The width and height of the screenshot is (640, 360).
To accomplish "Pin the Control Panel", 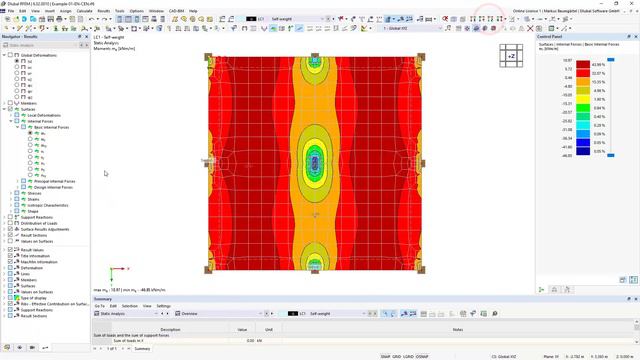I will point(629,37).
